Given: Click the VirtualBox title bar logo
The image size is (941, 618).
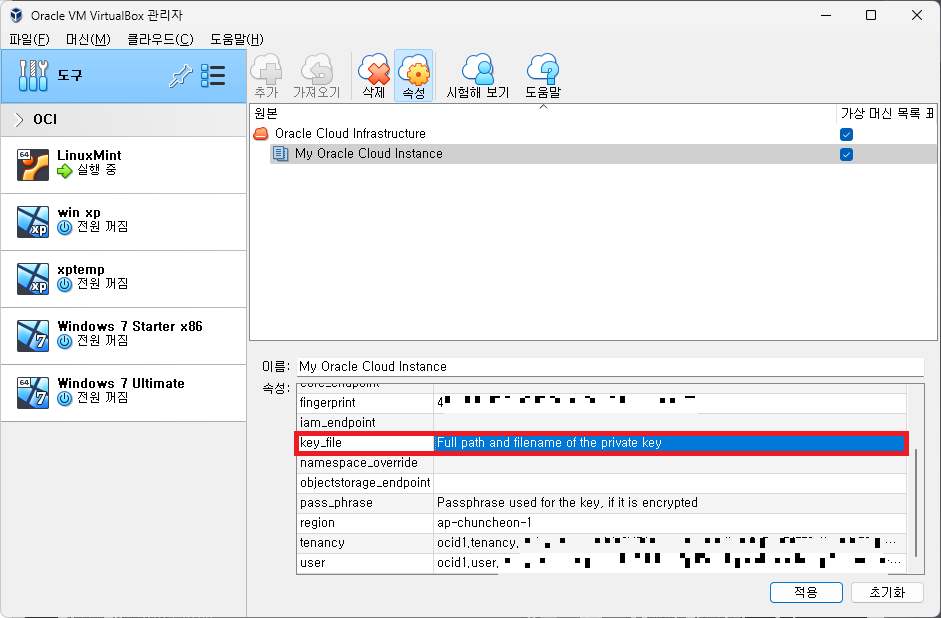Looking at the screenshot, I should pyautogui.click(x=16, y=15).
